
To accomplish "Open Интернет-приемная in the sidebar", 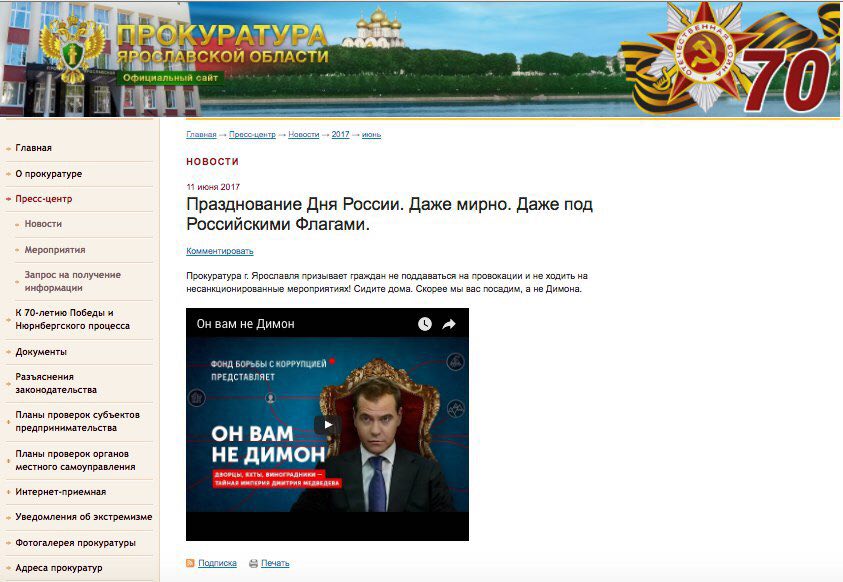I will tap(61, 492).
